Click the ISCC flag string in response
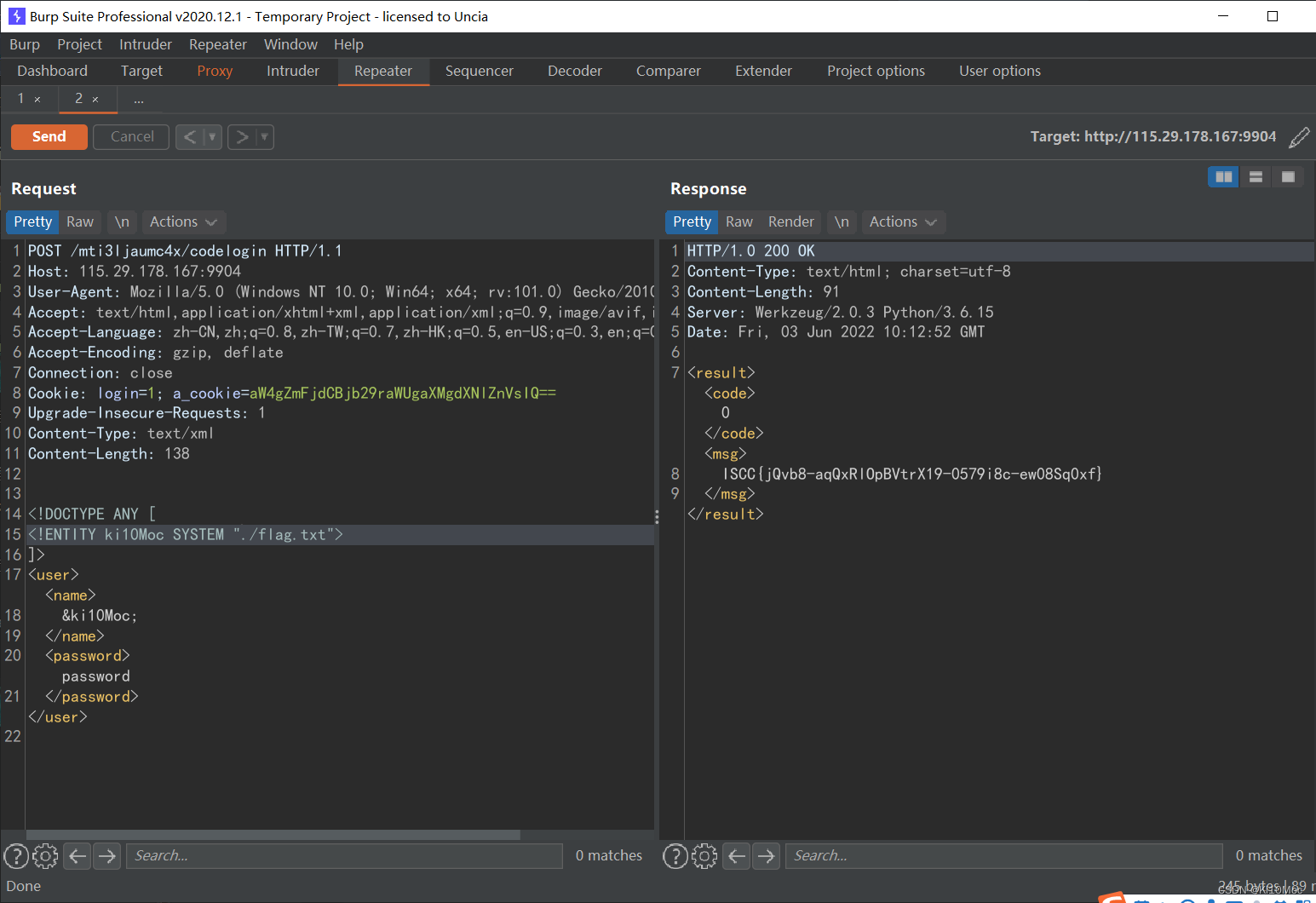The height and width of the screenshot is (903, 1316). [912, 475]
